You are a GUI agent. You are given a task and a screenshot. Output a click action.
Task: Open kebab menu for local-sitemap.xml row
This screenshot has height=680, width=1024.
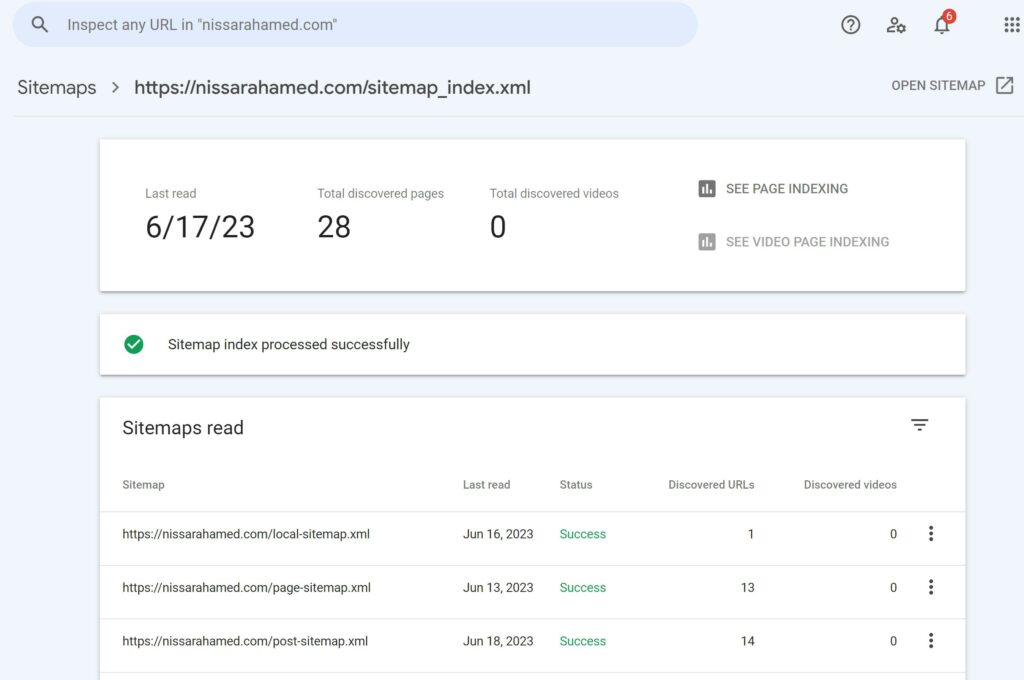pyautogui.click(x=931, y=534)
